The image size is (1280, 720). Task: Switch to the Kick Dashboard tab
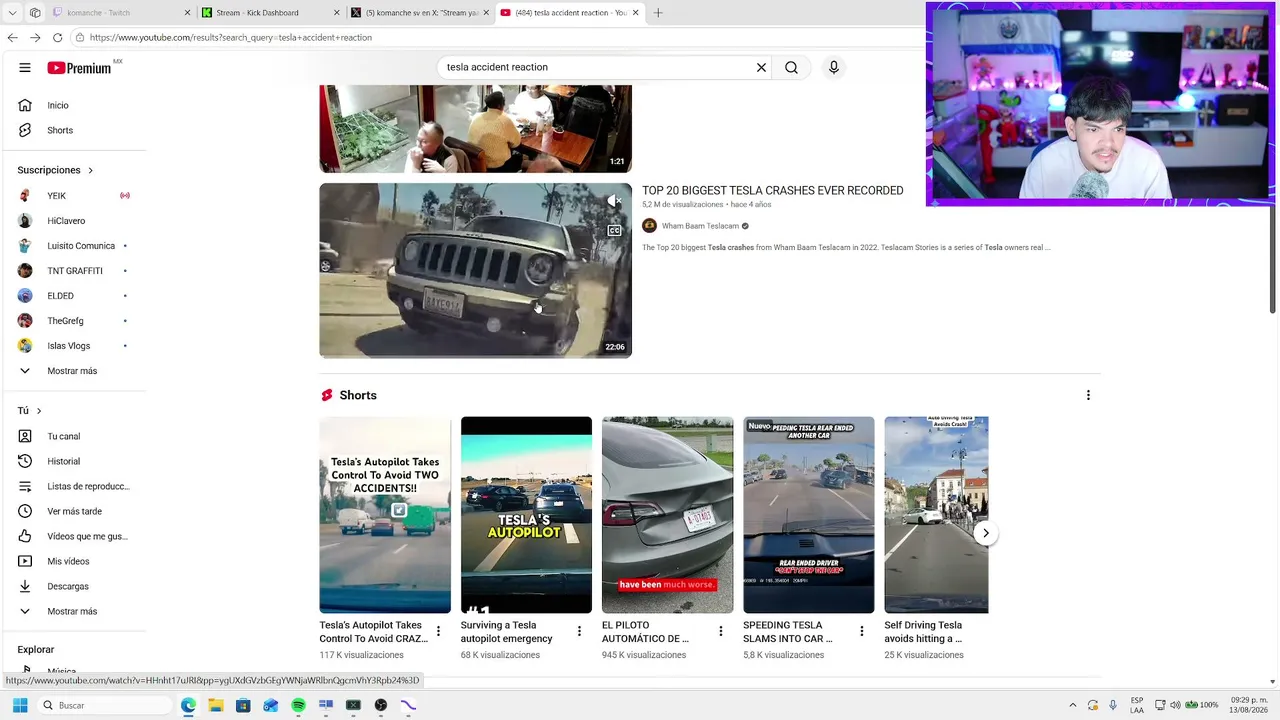(x=271, y=13)
